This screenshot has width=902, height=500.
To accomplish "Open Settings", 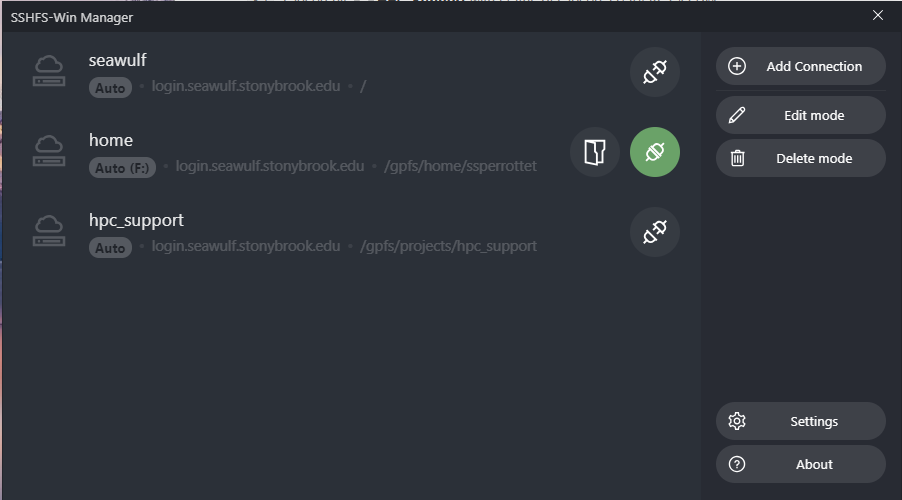I will (800, 421).
